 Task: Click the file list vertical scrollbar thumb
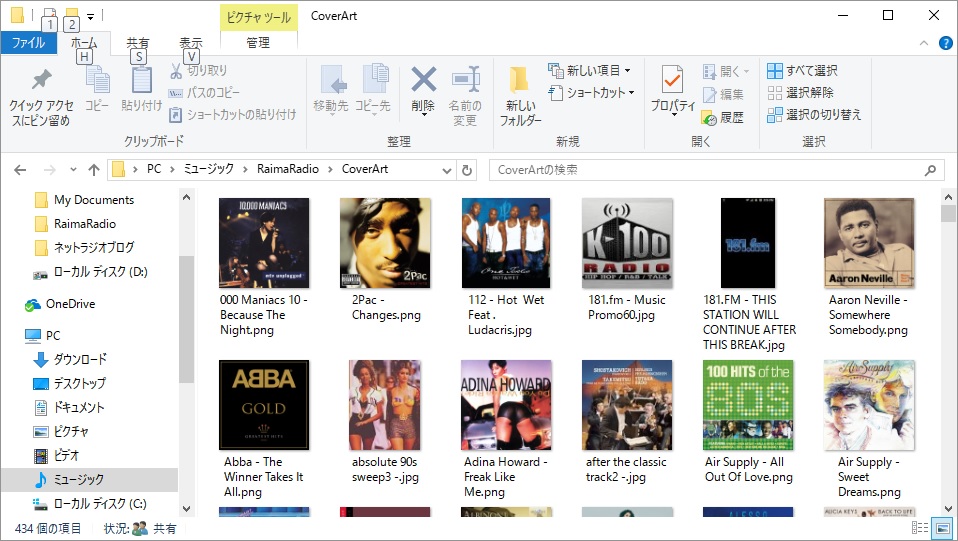948,213
